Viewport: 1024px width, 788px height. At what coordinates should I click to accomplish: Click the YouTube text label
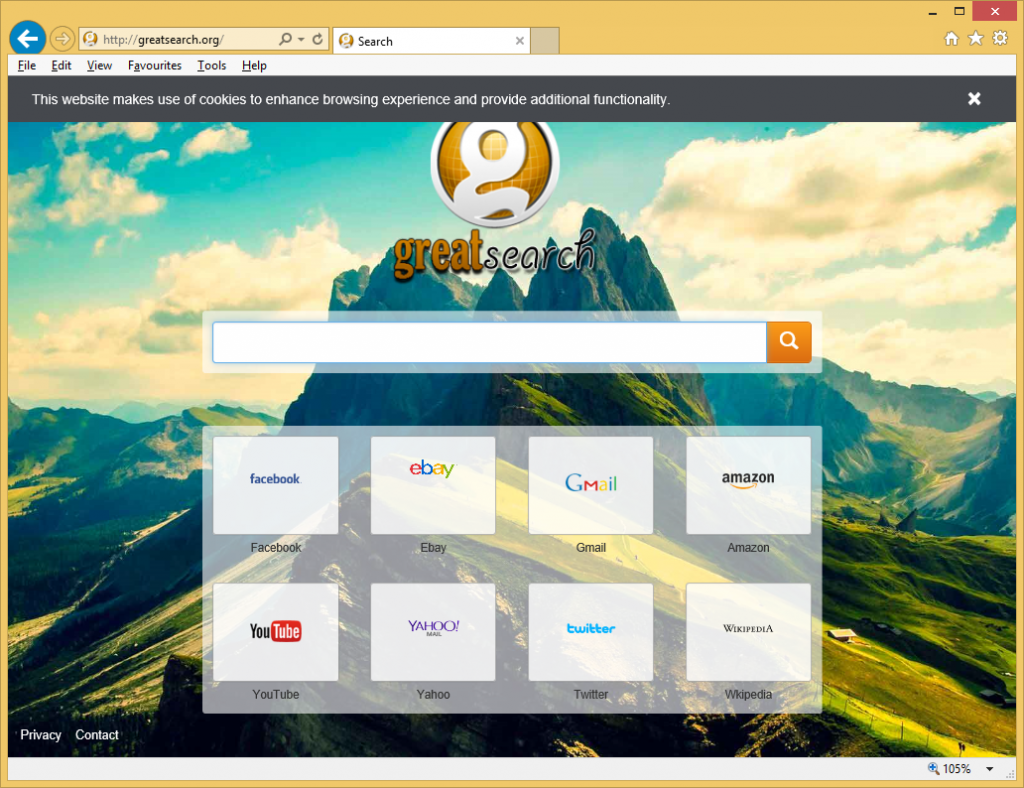pyautogui.click(x=276, y=695)
